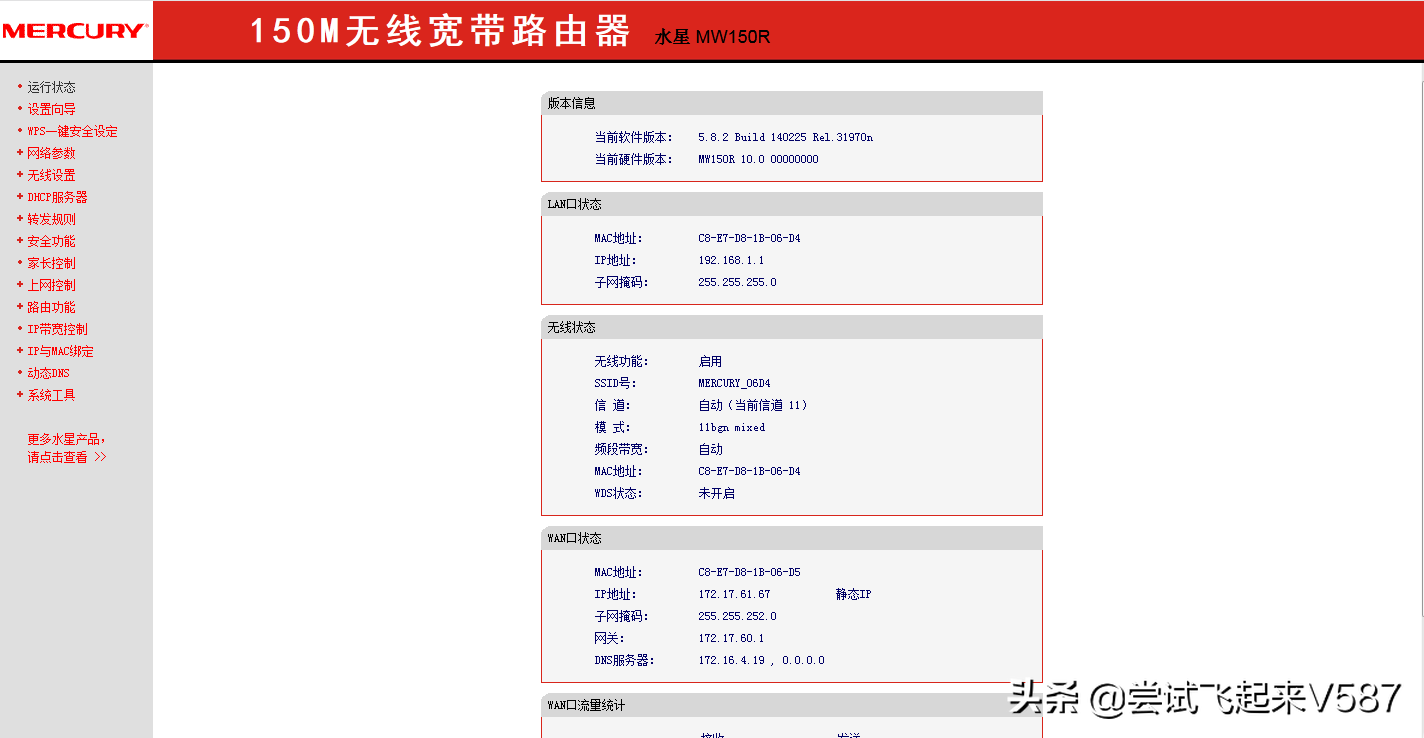The width and height of the screenshot is (1424, 738).
Task: Open the 设置向导 sidebar item
Action: coord(51,109)
